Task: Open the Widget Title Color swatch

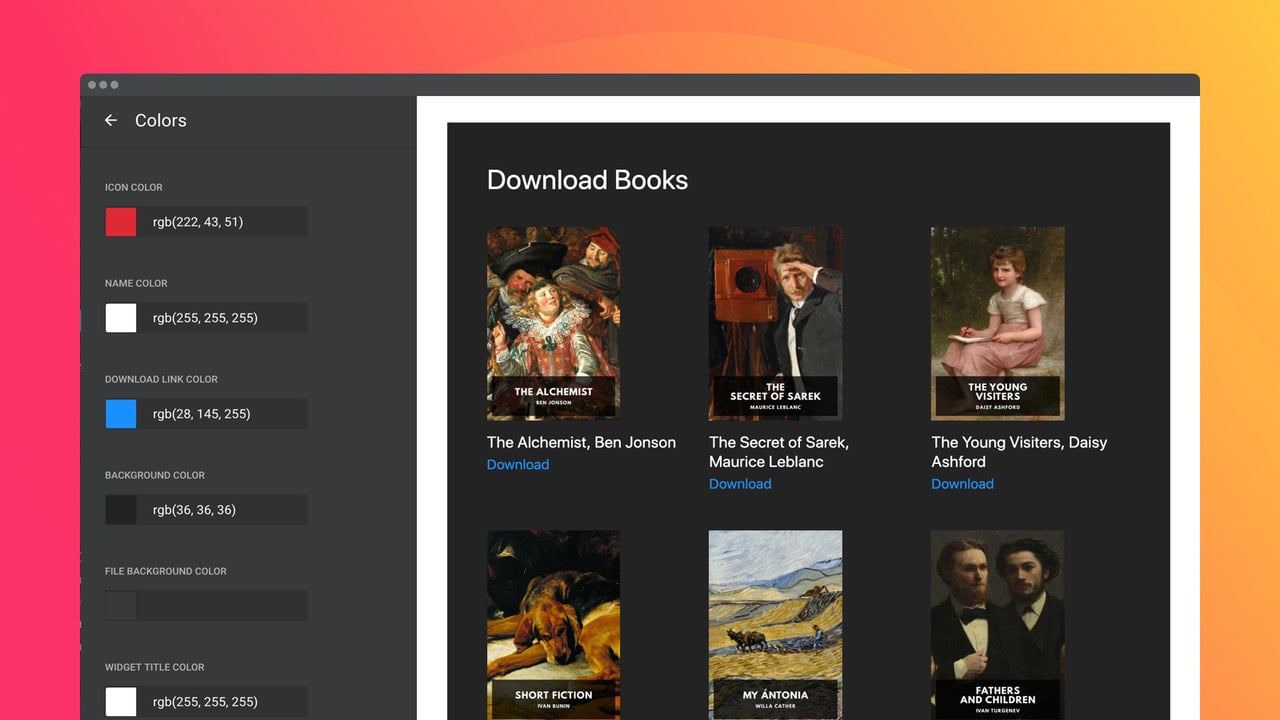Action: coord(121,702)
